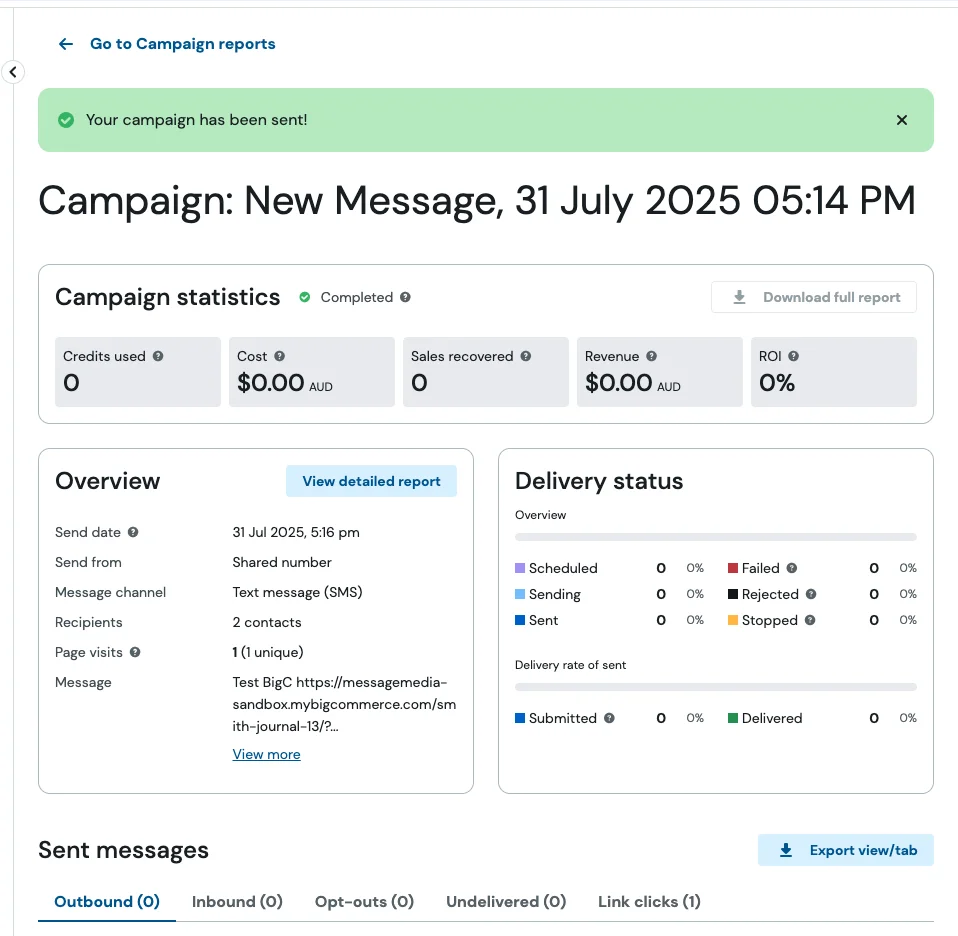Click the '2 contacts' recipients value

pos(267,623)
